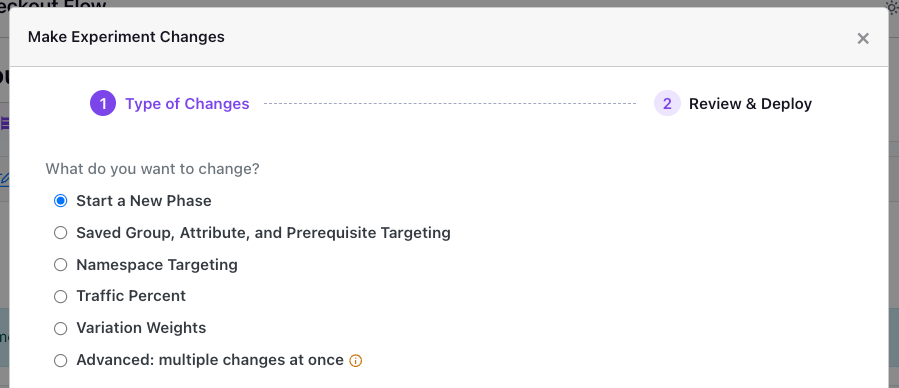Screen dimensions: 899x388
Task: Select the Variation Weights radio button
Action: click(60, 328)
